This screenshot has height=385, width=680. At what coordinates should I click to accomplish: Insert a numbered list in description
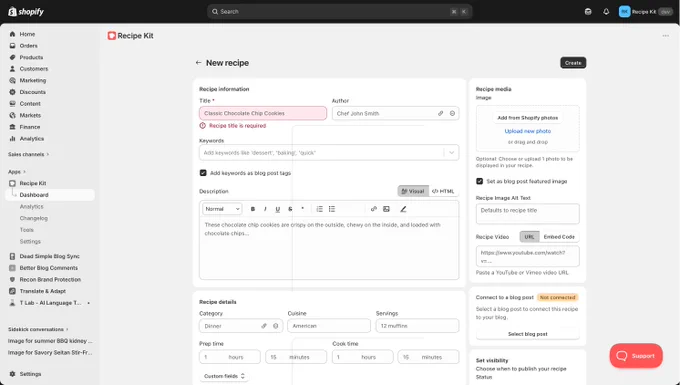pyautogui.click(x=320, y=209)
